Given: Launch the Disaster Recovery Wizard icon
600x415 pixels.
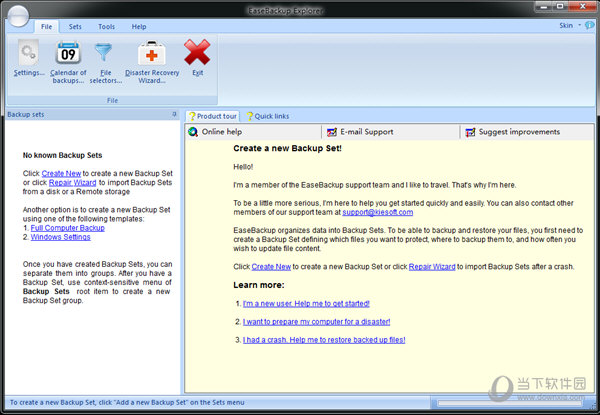Looking at the screenshot, I should point(152,53).
